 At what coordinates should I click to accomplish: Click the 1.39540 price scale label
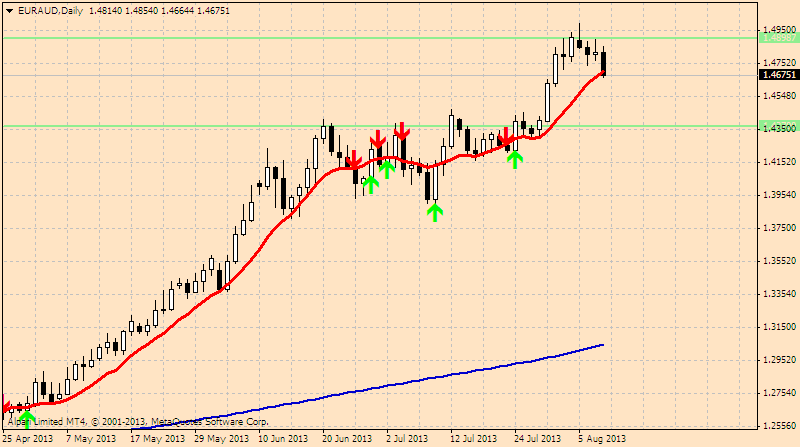pos(780,195)
